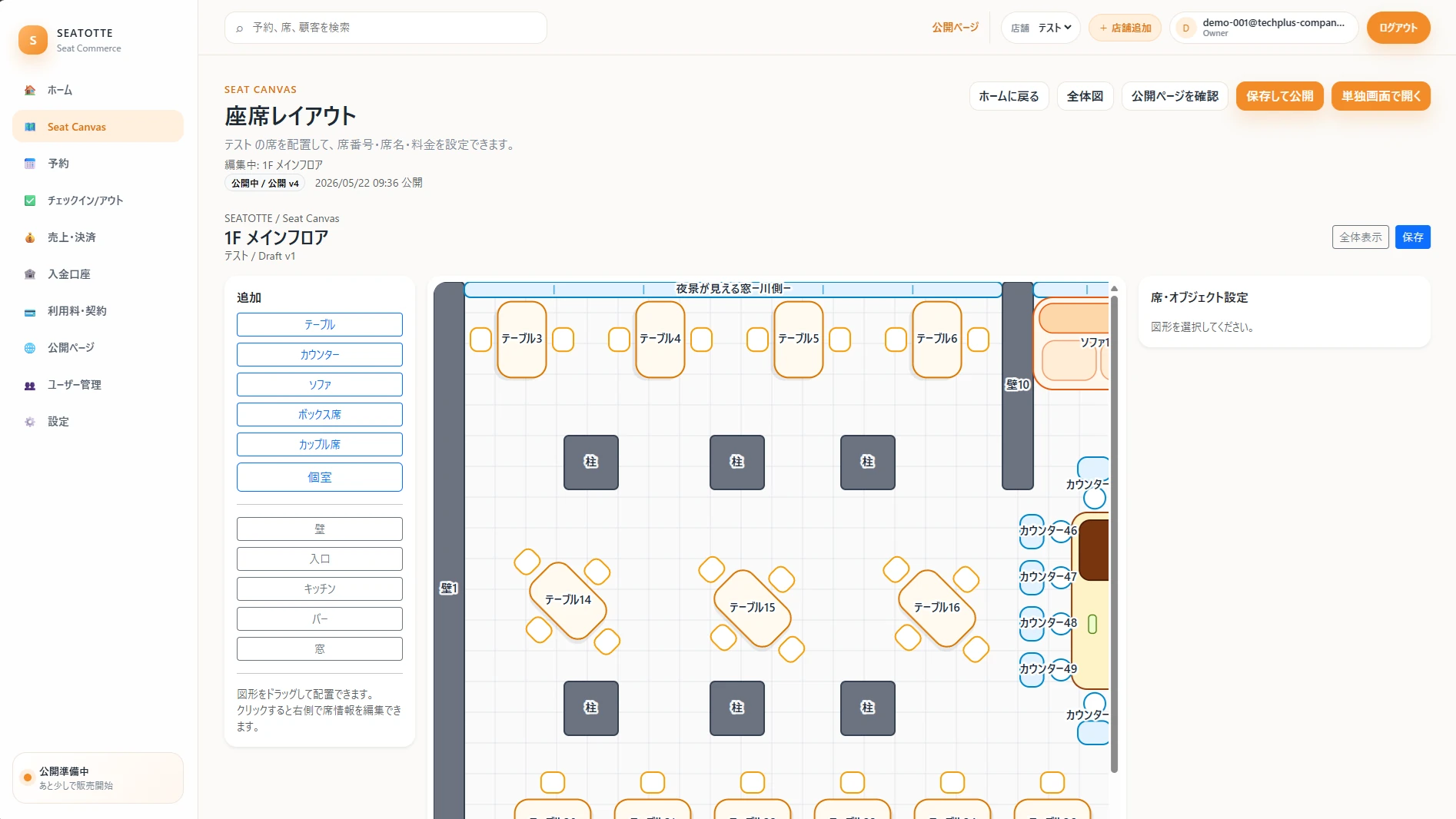Add a キッチン object from palette

320,589
